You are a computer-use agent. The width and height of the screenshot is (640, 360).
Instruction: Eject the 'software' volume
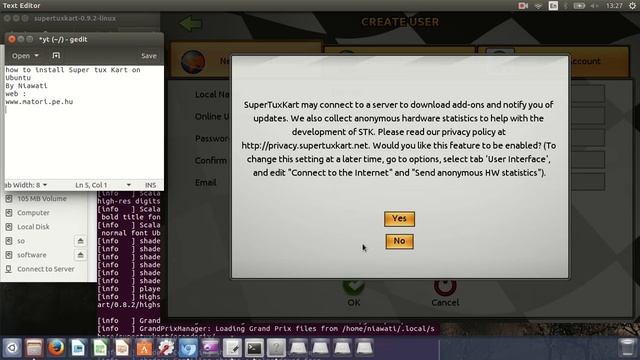(x=80, y=255)
